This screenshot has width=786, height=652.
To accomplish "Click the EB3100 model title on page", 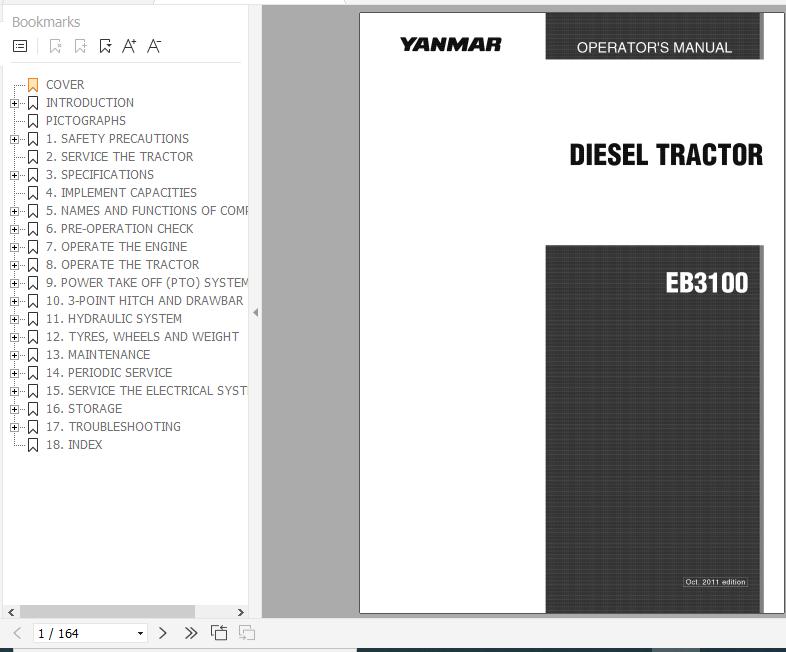I will 707,283.
